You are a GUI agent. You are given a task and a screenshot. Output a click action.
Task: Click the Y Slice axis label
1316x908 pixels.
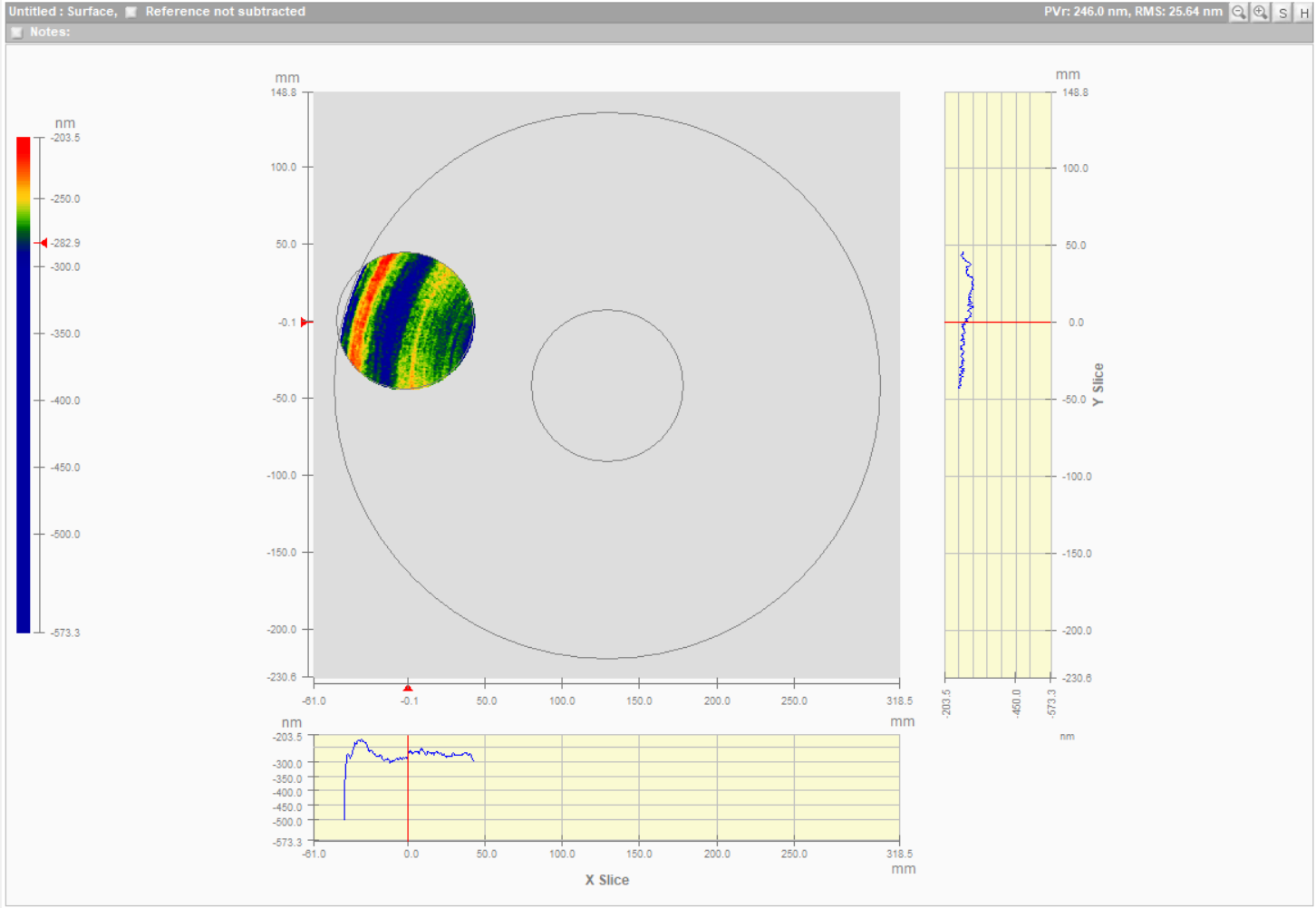click(x=1098, y=384)
